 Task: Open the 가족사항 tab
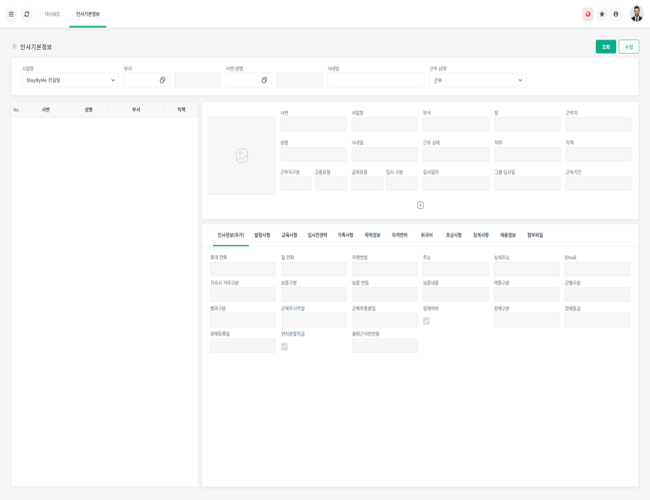click(x=345, y=235)
